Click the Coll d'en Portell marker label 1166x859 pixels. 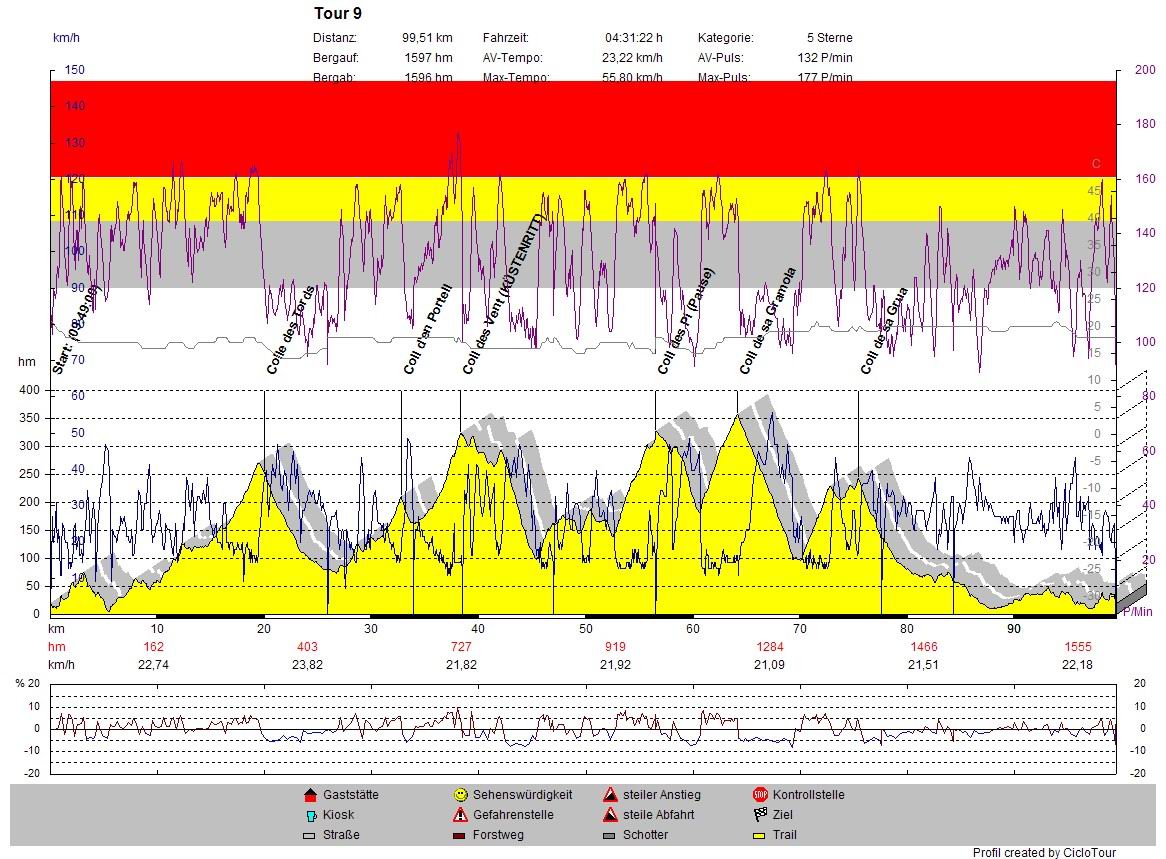[428, 329]
